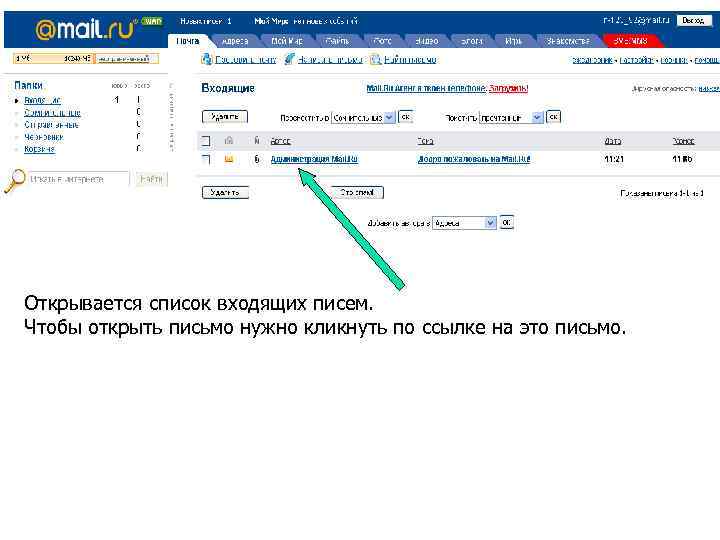This screenshot has height=540, width=720.
Task: Open the Игры tab
Action: coord(513,41)
